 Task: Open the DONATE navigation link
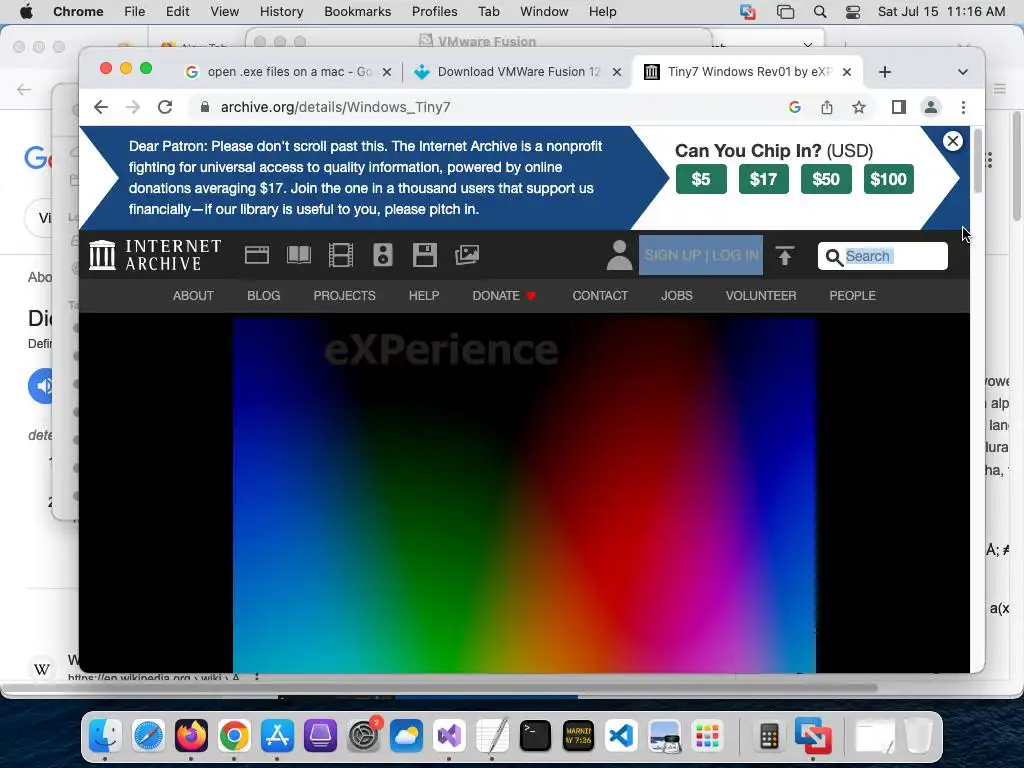click(504, 296)
